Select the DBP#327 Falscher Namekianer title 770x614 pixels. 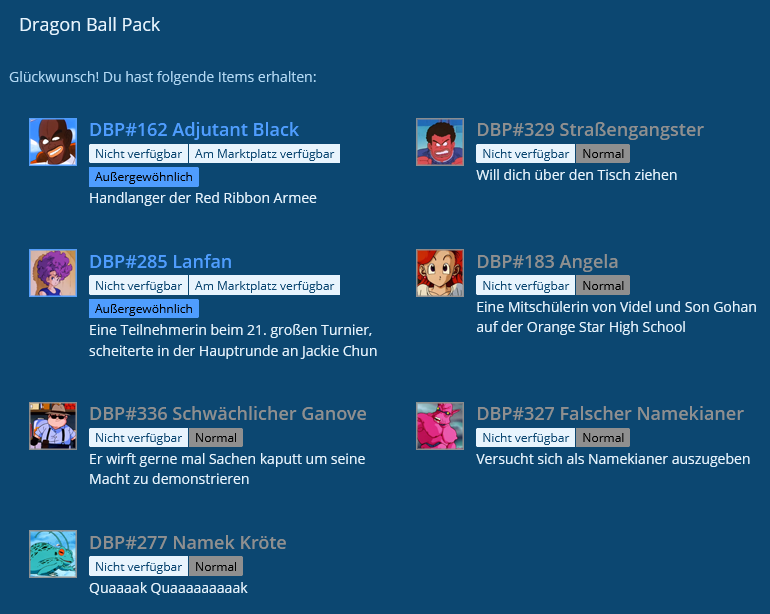pos(610,414)
